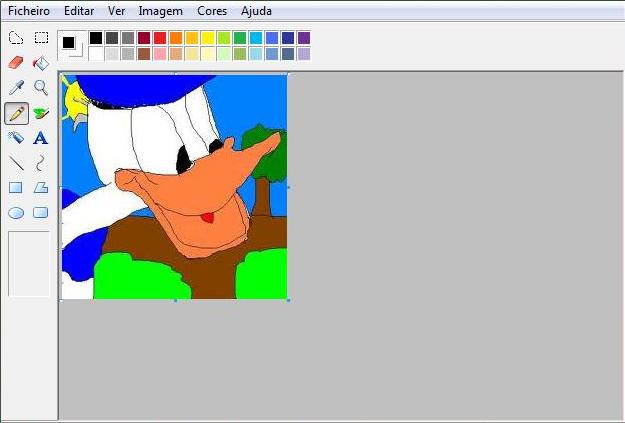The width and height of the screenshot is (625, 423).
Task: Pick the orange color swatch
Action: (176, 38)
